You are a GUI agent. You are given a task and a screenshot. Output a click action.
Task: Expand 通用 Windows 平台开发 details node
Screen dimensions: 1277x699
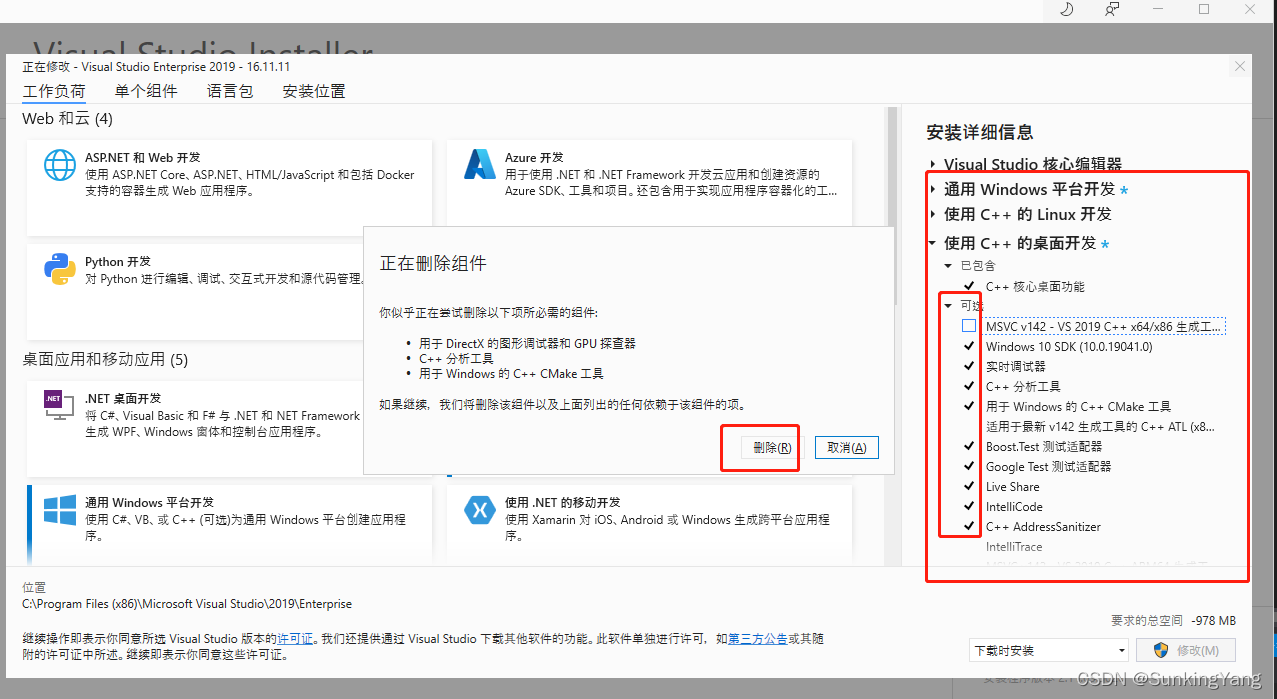coord(933,189)
